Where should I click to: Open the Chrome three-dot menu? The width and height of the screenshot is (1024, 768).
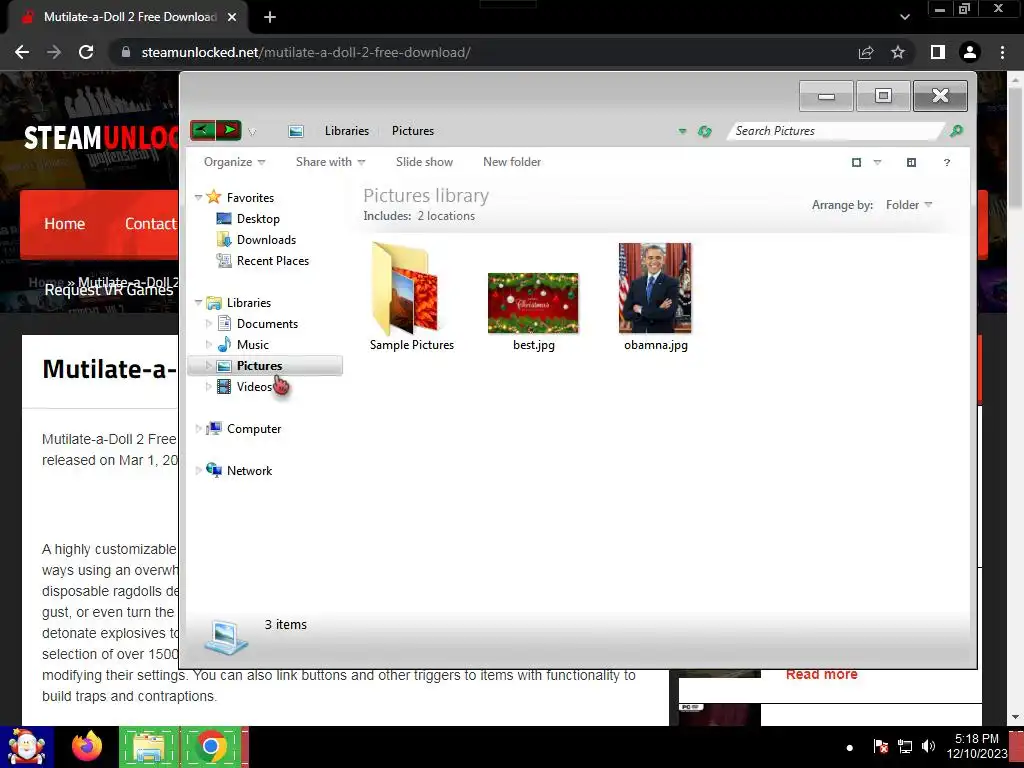[x=1002, y=52]
